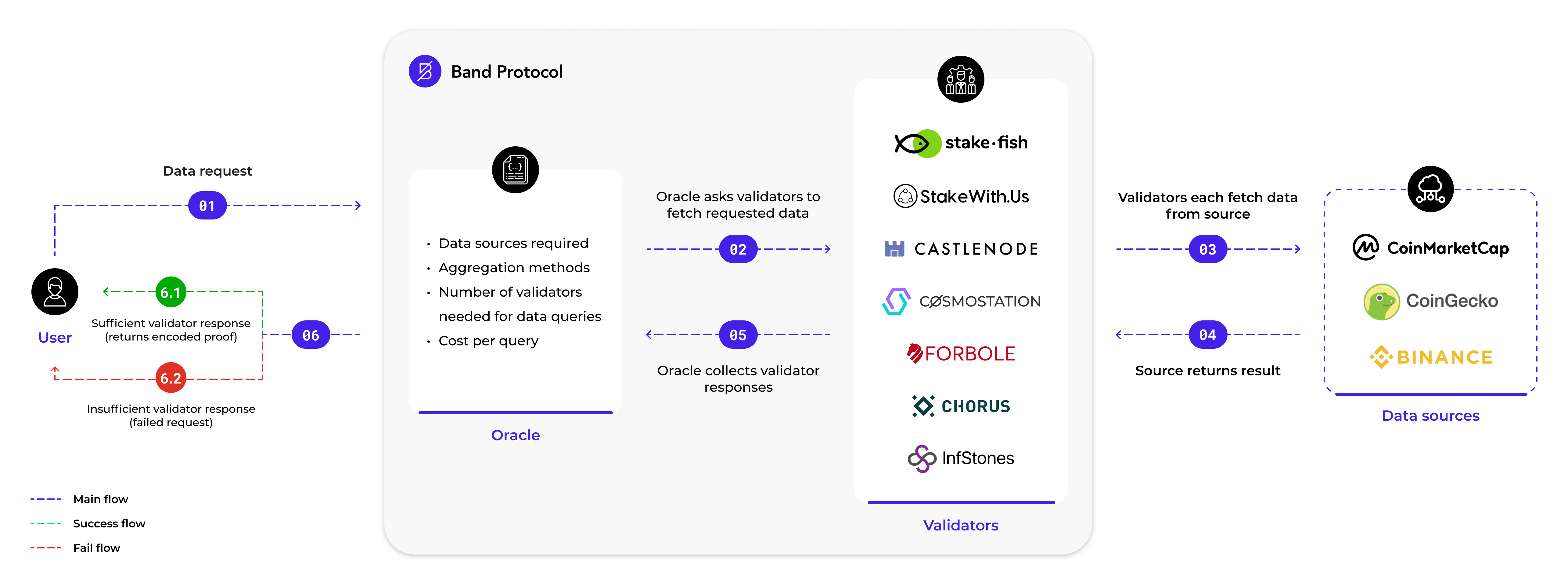Click the Fail flow red legend line
The image size is (1568, 585).
tap(46, 548)
